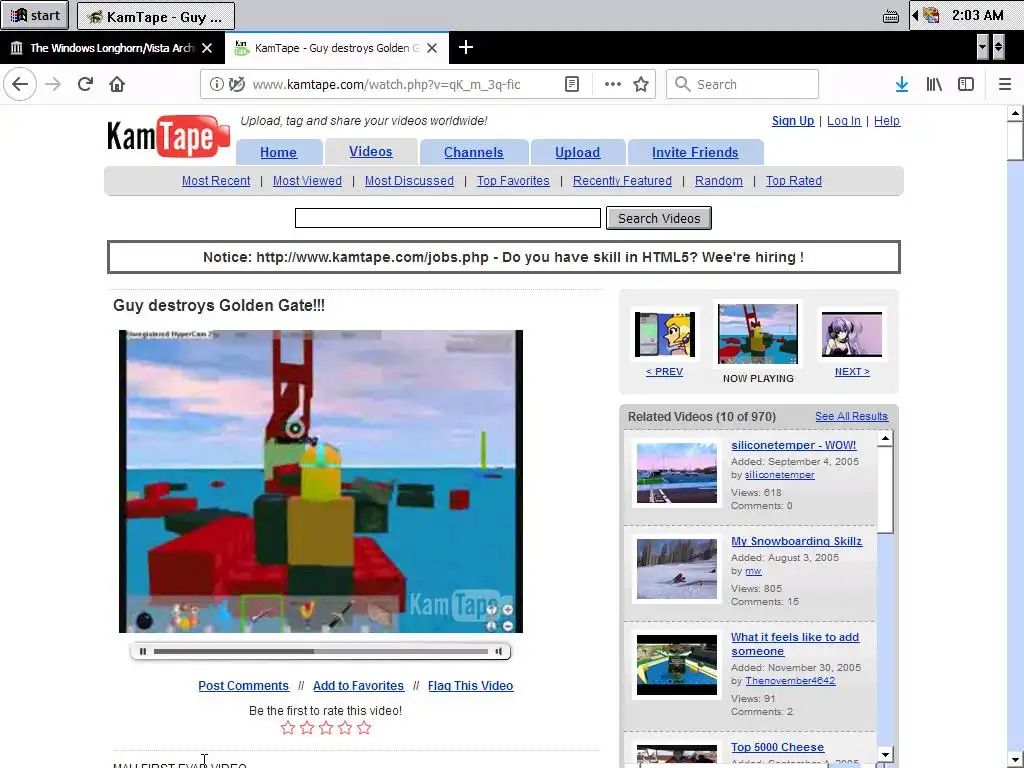Open the Videos navigation tab
This screenshot has width=1024, height=768.
(371, 152)
